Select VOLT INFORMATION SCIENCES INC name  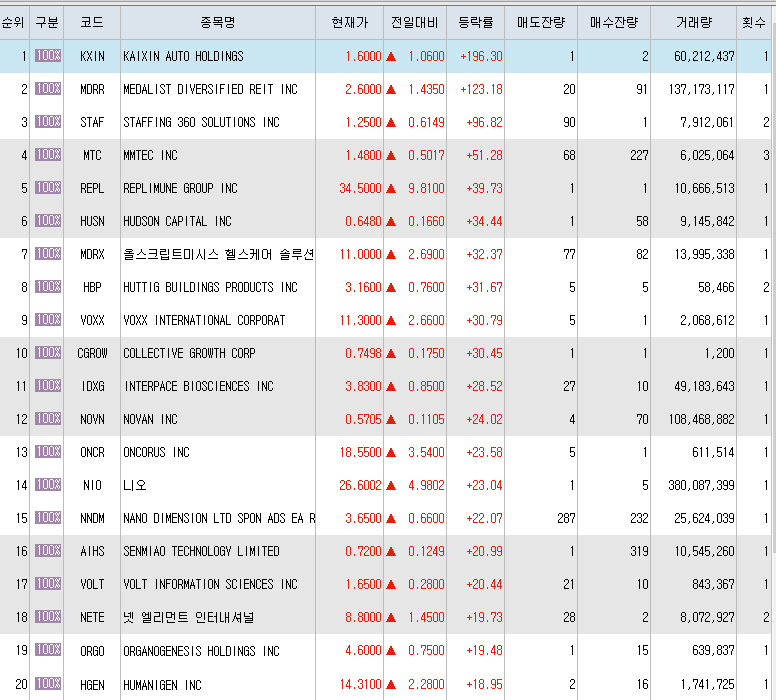pos(210,585)
